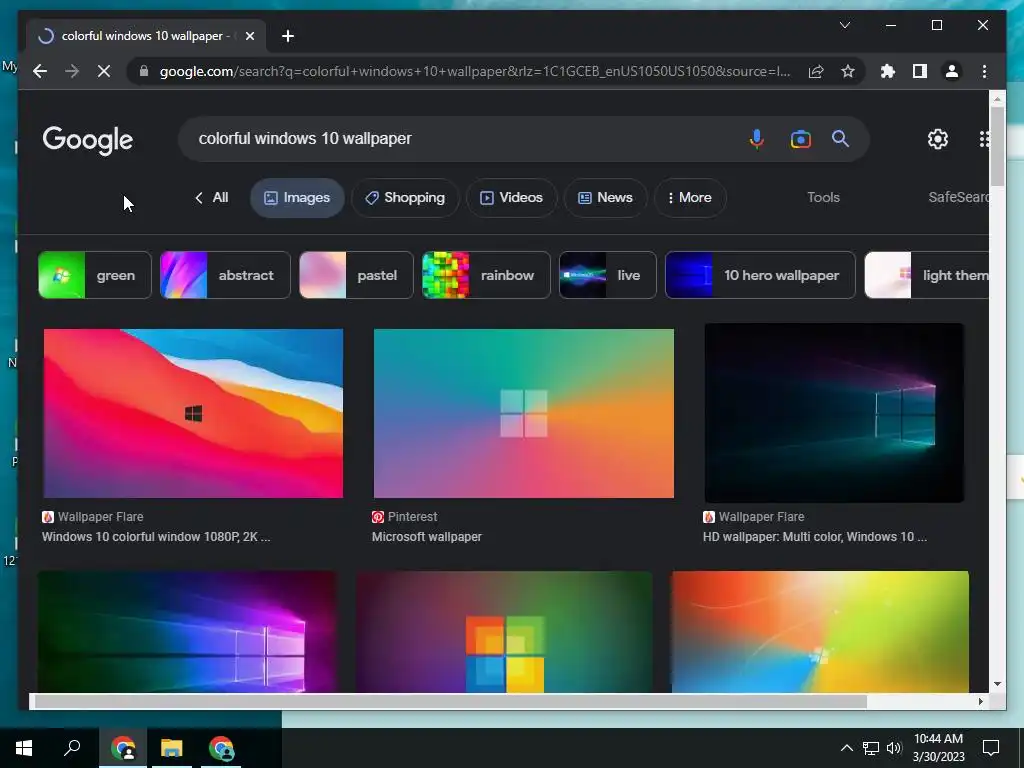1024x768 pixels.
Task: Click the page's vertical scrollbar thumb
Action: (997, 146)
